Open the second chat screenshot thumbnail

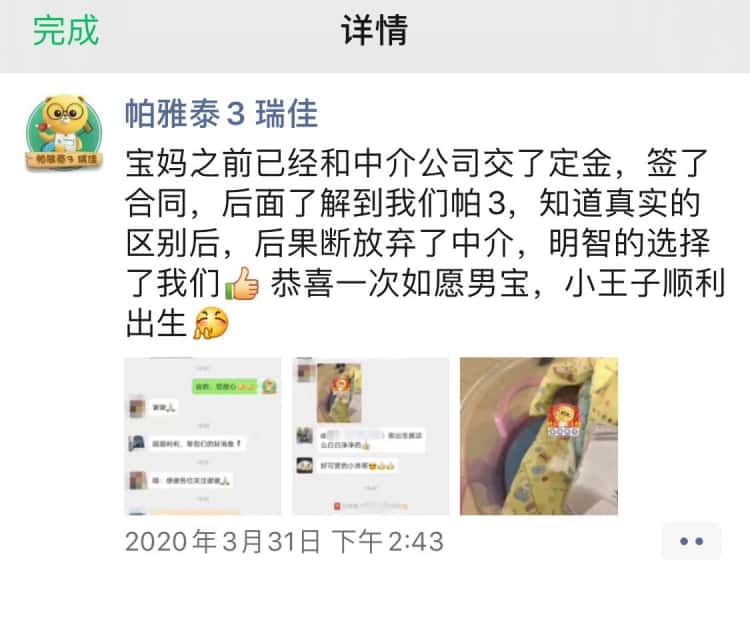(371, 436)
